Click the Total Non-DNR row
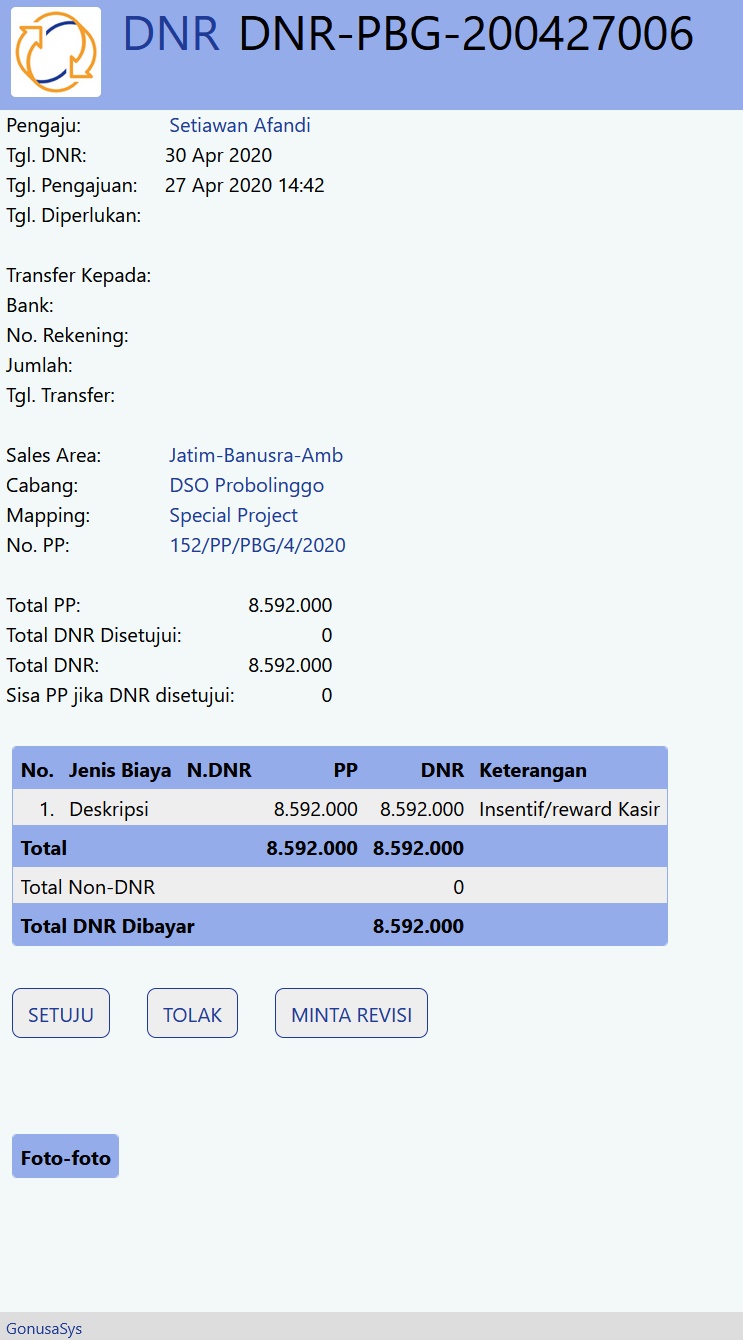743x1340 pixels. coord(88,887)
